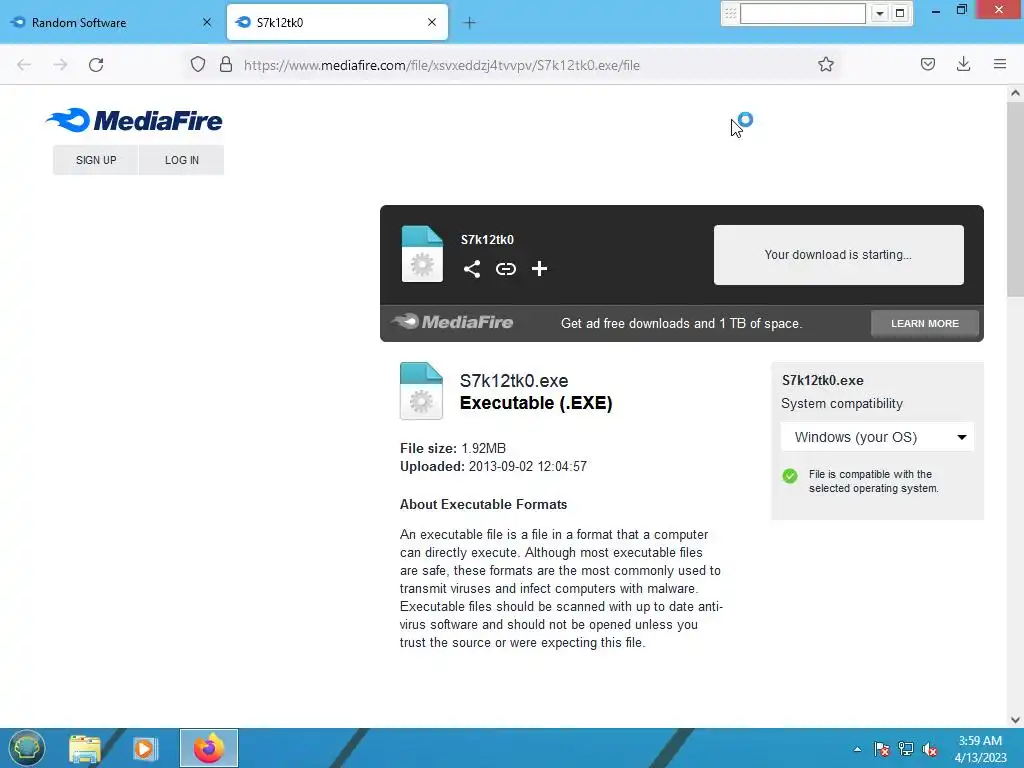Click the floating toolbar text field
This screenshot has width=1024, height=768.
[803, 13]
